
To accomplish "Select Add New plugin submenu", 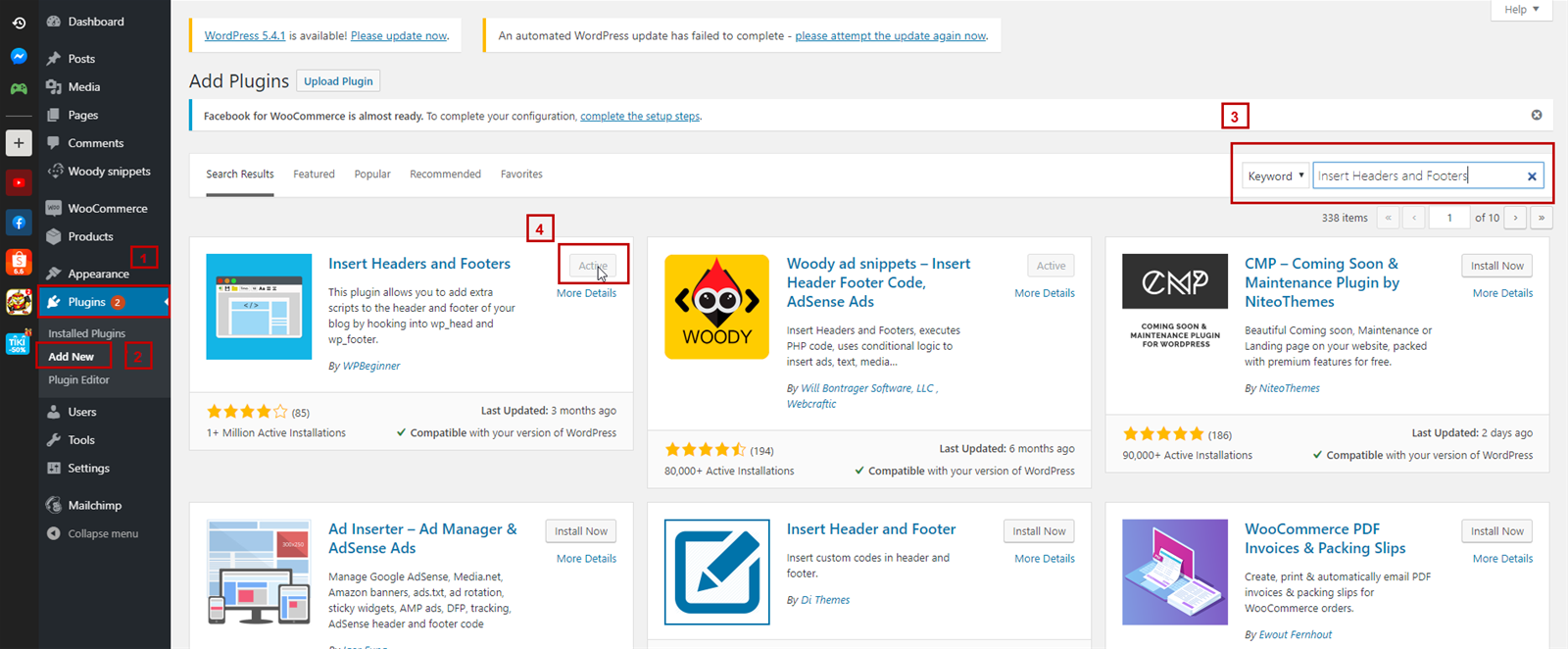I will pyautogui.click(x=72, y=357).
